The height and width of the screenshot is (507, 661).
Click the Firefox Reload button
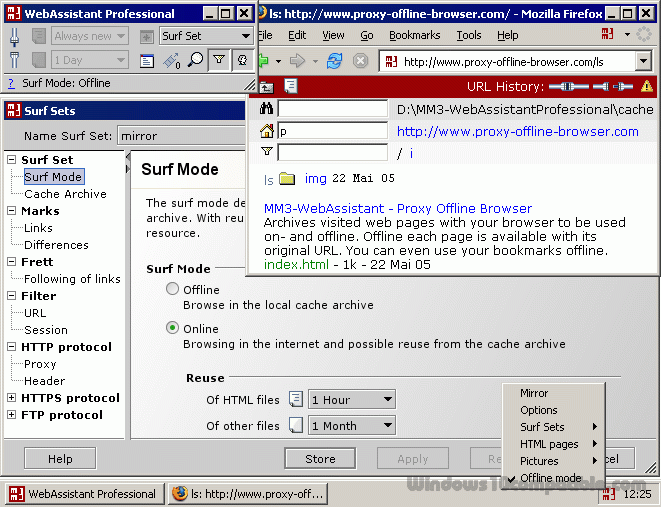coord(334,61)
